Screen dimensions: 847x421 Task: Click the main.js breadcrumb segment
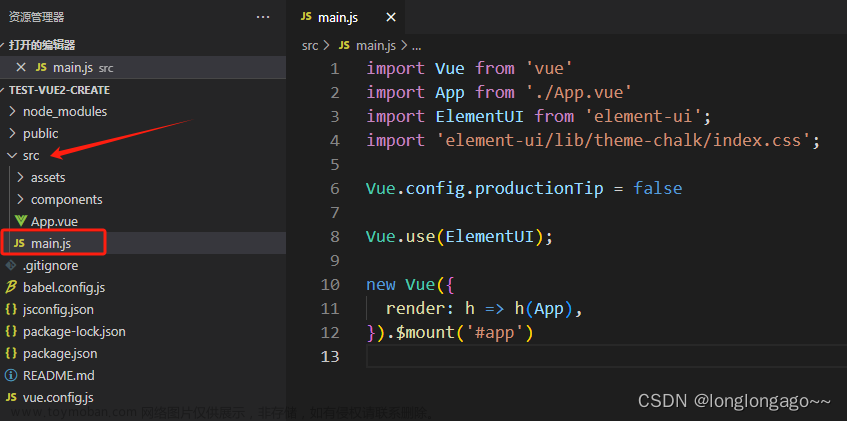click(x=376, y=46)
